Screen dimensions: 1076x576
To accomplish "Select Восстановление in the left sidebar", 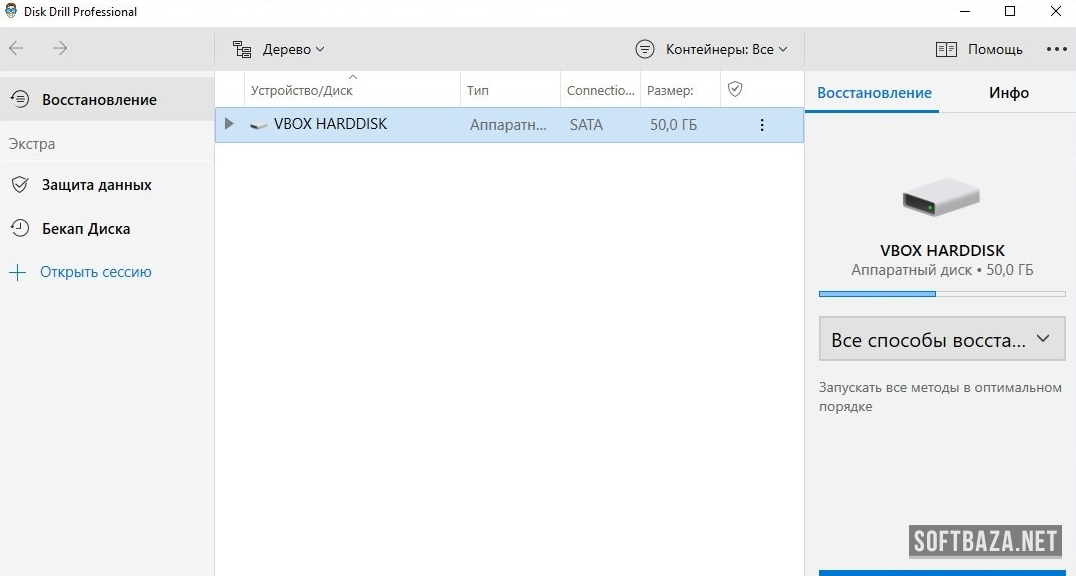I will 99,100.
